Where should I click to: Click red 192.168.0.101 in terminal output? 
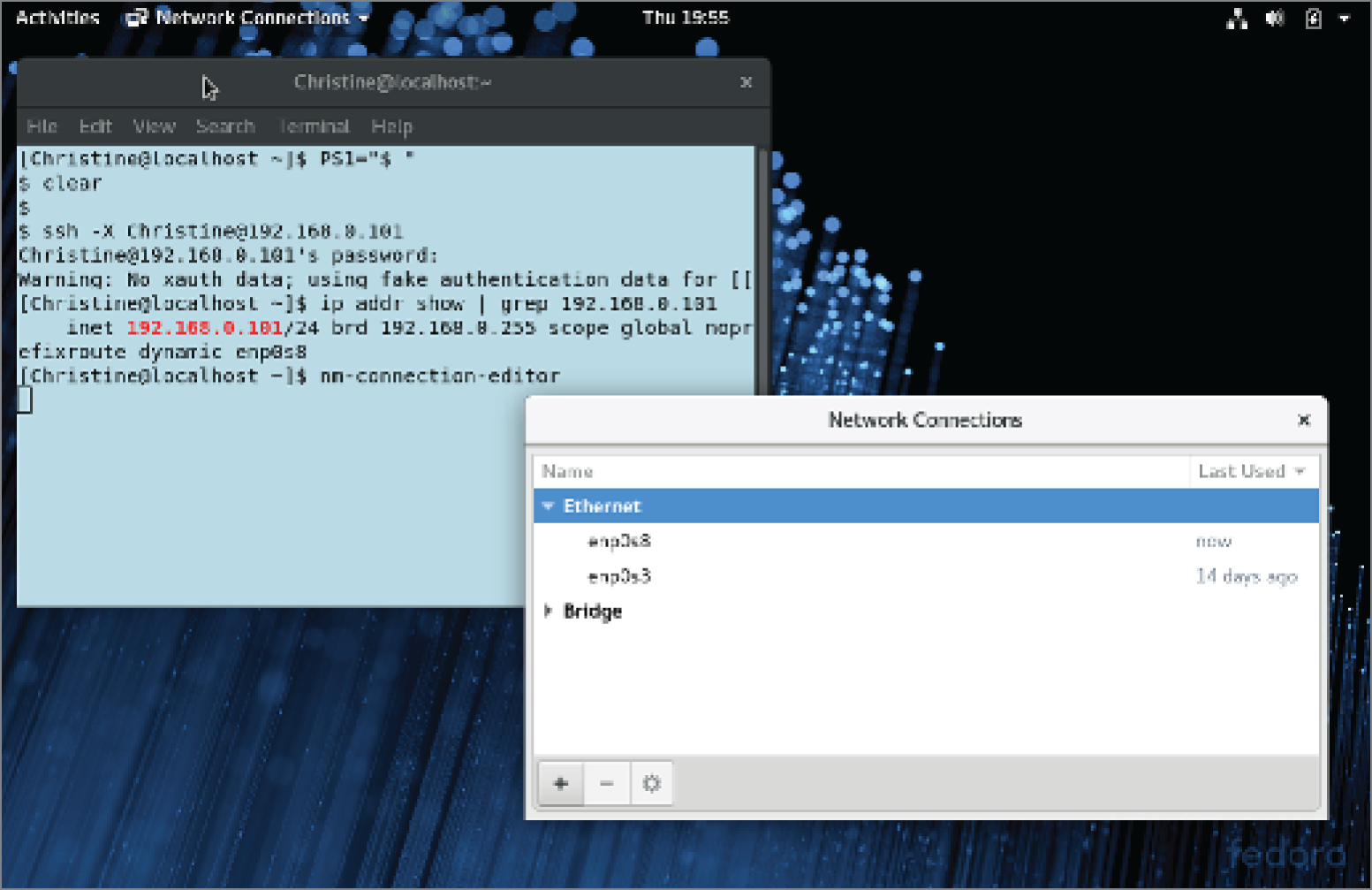click(x=204, y=328)
